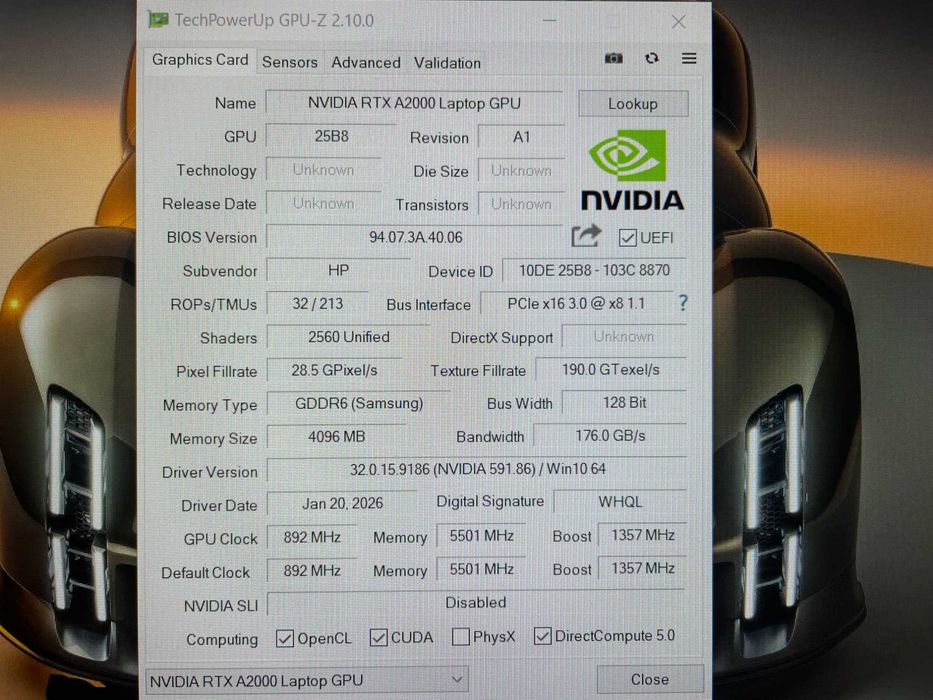Click the NVIDIA SLI Disabled field
This screenshot has width=933, height=700.
coord(476,602)
